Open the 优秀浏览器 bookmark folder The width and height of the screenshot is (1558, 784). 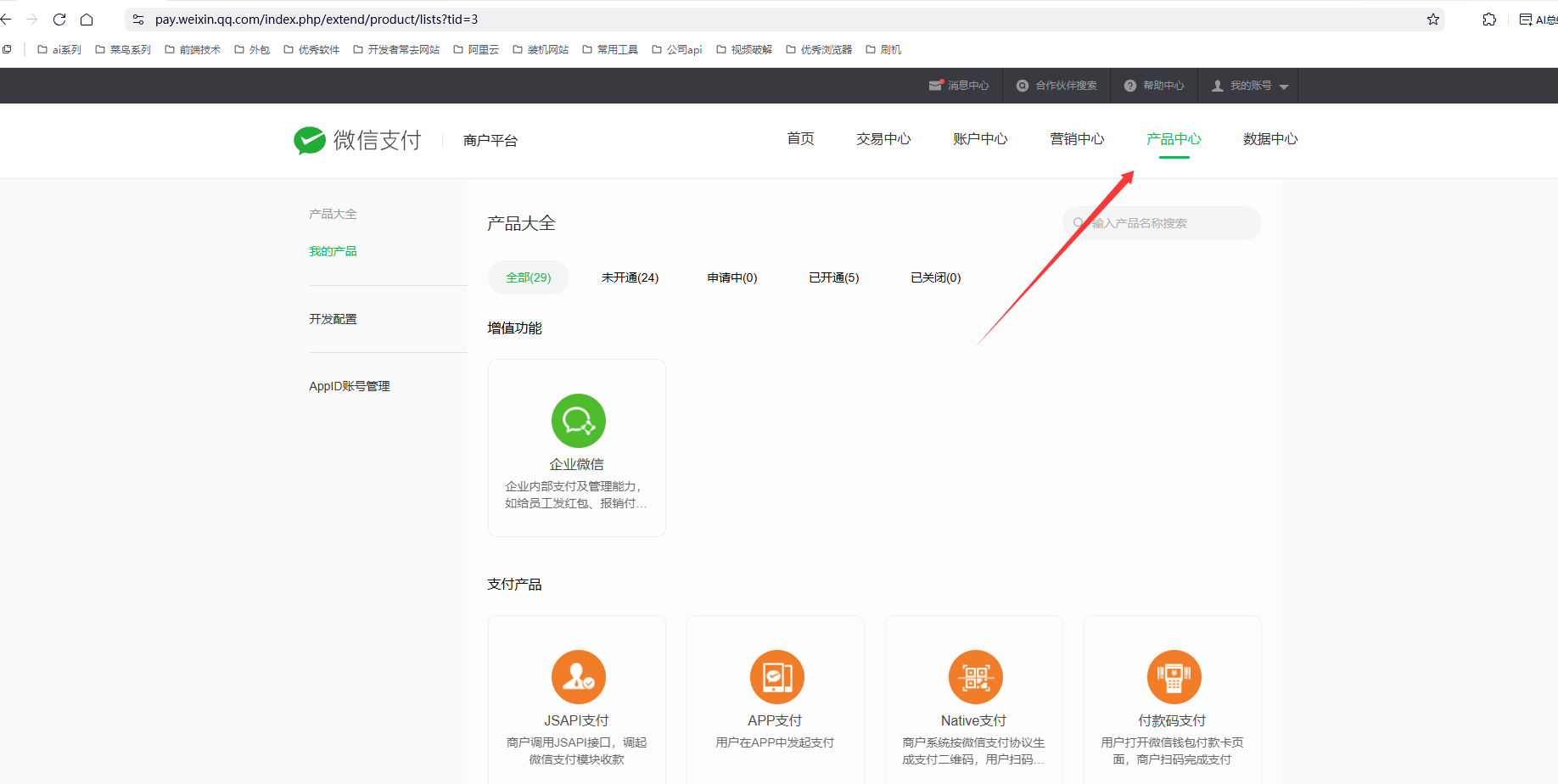pyautogui.click(x=819, y=50)
